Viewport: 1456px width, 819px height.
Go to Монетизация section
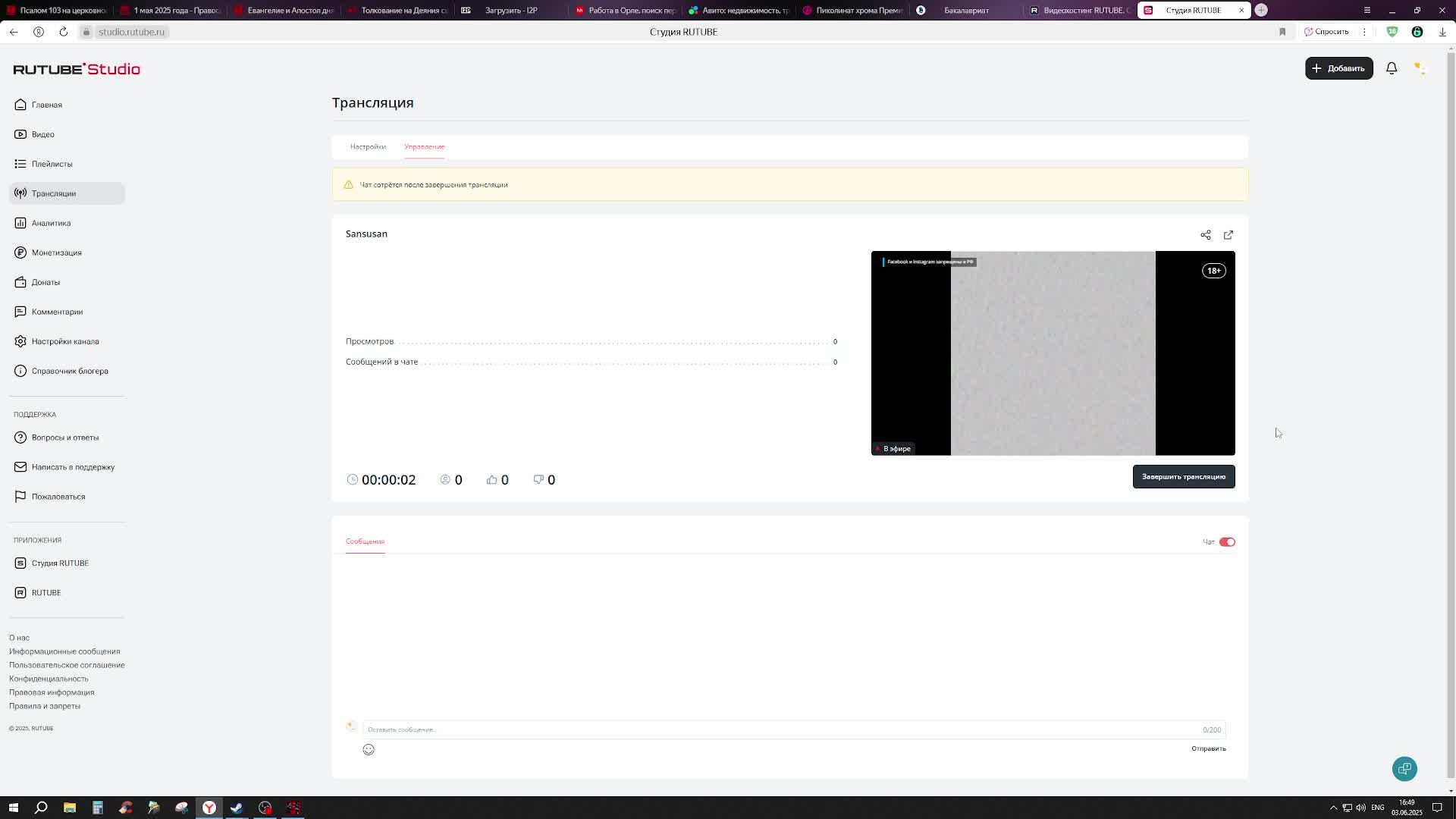click(56, 253)
